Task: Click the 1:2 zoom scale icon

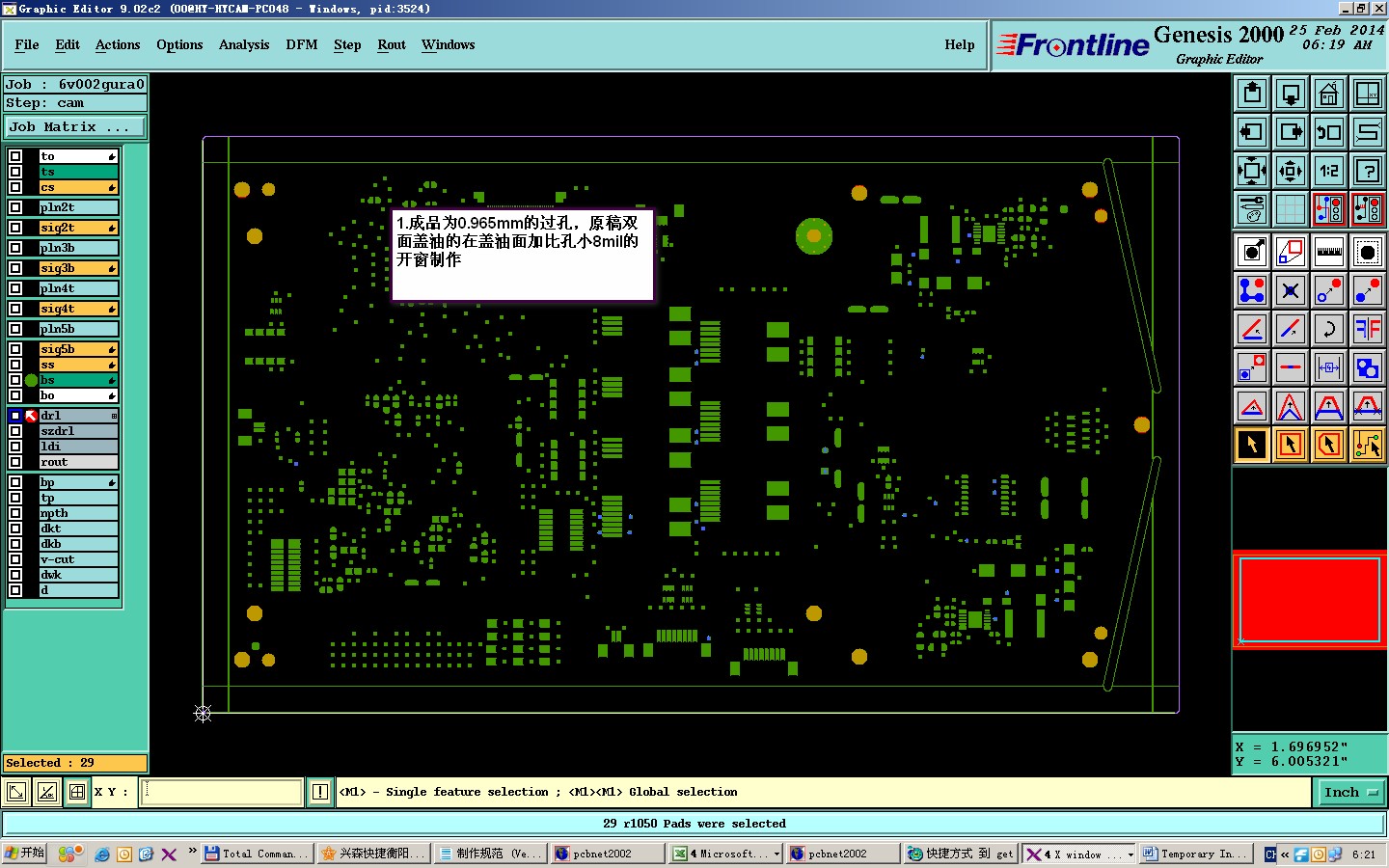Action: [1329, 171]
